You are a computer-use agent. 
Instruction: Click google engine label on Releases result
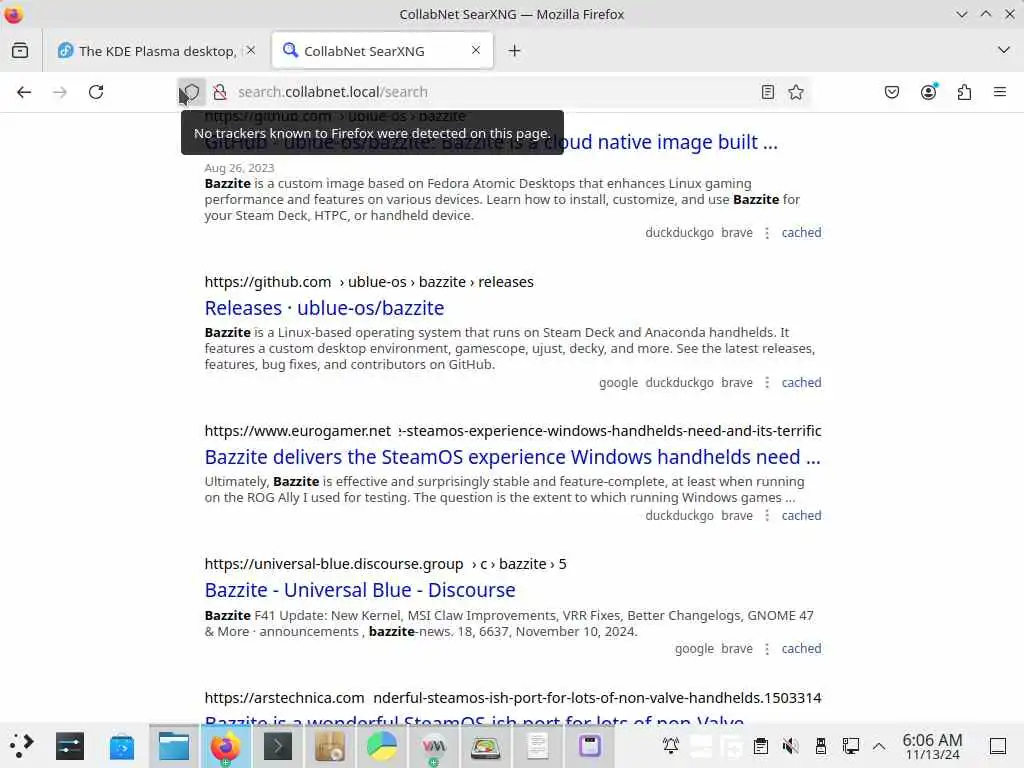click(x=618, y=383)
